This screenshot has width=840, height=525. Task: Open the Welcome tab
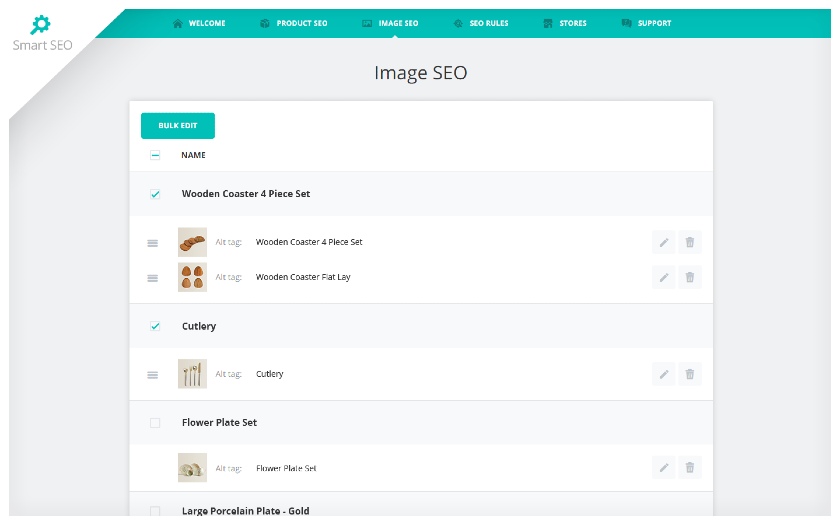199,24
